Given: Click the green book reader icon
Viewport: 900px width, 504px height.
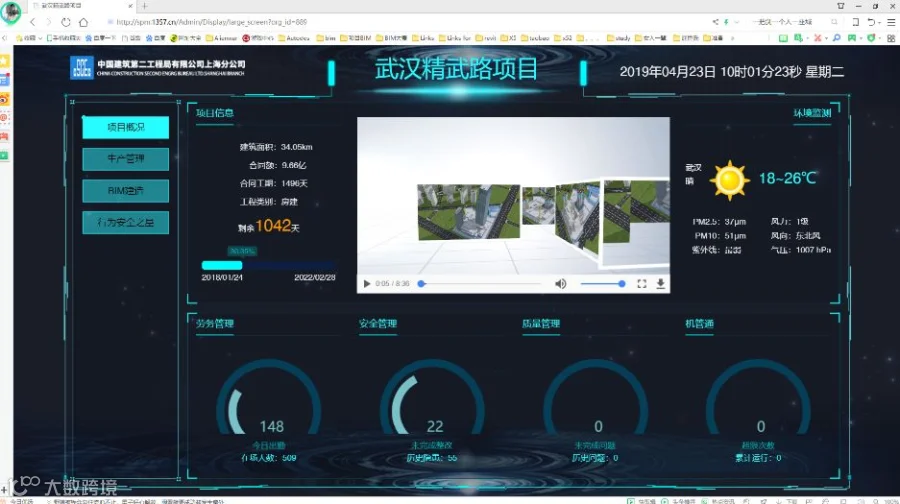Looking at the screenshot, I should coord(783,38).
